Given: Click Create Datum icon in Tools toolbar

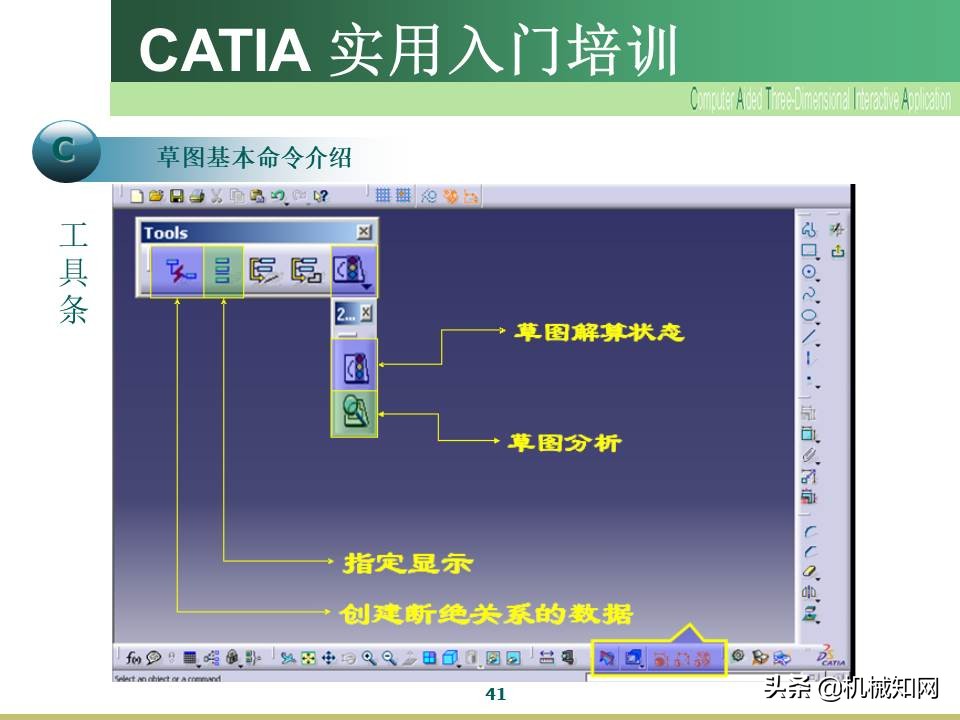Looking at the screenshot, I should pos(178,271).
